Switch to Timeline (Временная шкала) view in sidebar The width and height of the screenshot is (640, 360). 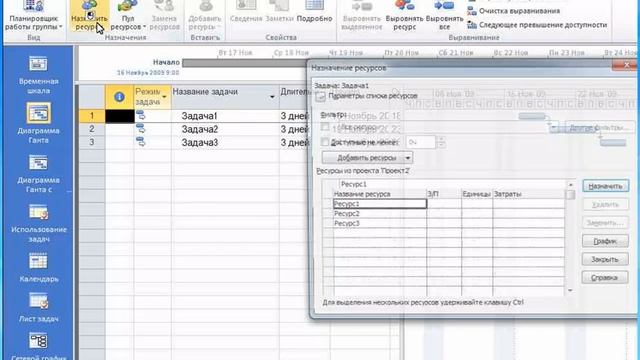click(38, 75)
